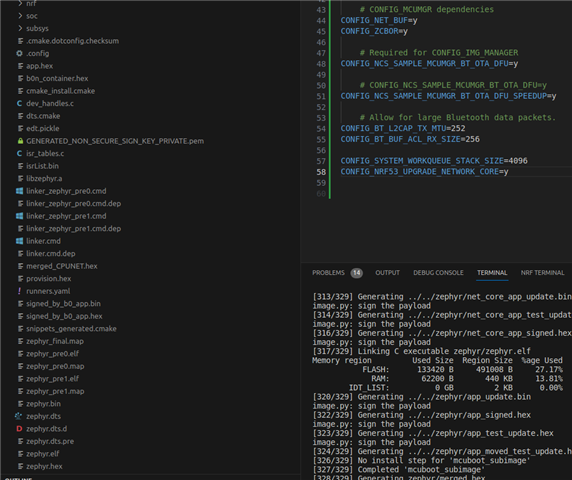Click the '# Allow for large Bluetooth data packets.' comment
The height and width of the screenshot is (480, 572).
(x=457, y=117)
